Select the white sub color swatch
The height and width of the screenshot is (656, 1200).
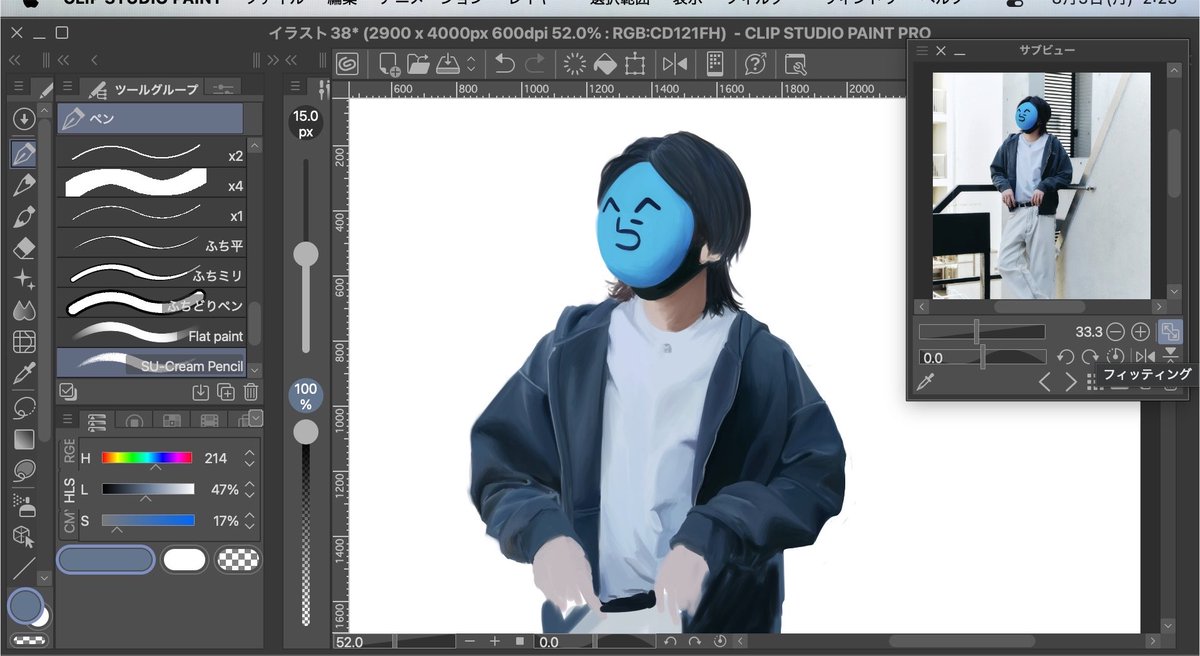[185, 560]
